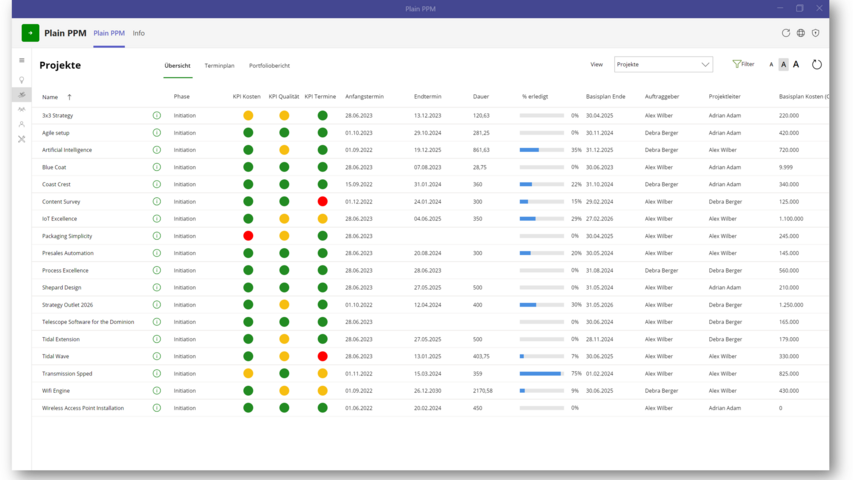Click the shield icon in the header
This screenshot has width=853, height=480.
[x=816, y=33]
